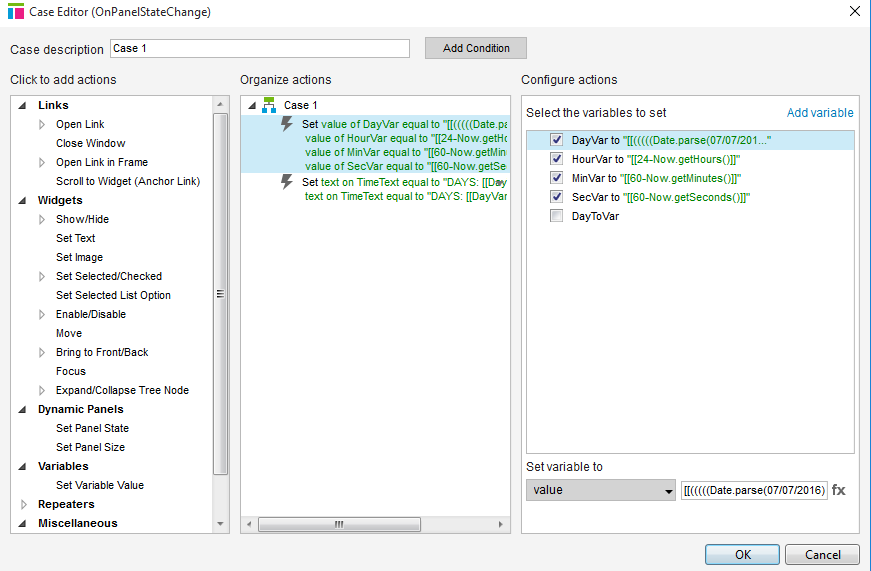Uncheck the DayVar variable checkbox
Screen dimensions: 871x571
click(557, 141)
